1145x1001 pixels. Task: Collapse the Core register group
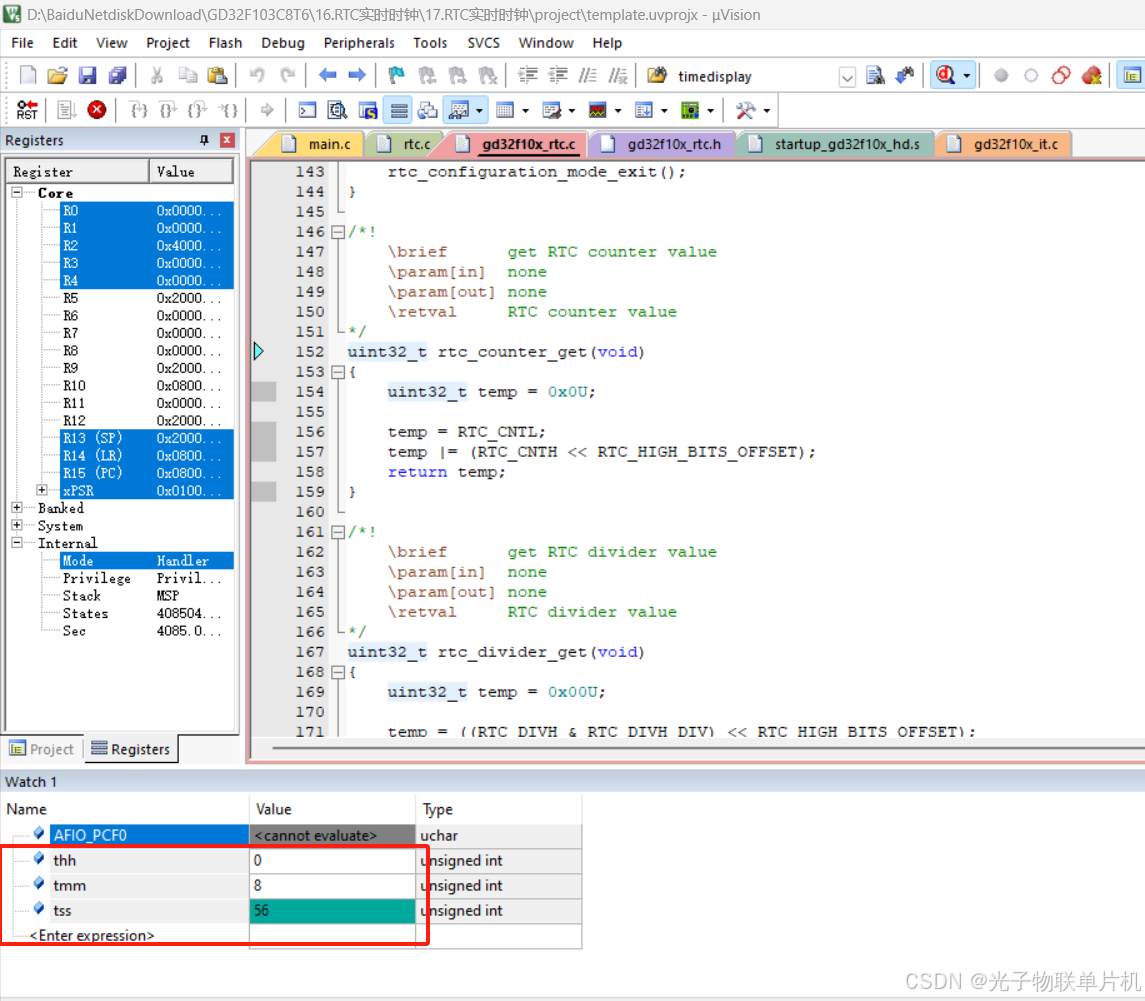coord(16,193)
